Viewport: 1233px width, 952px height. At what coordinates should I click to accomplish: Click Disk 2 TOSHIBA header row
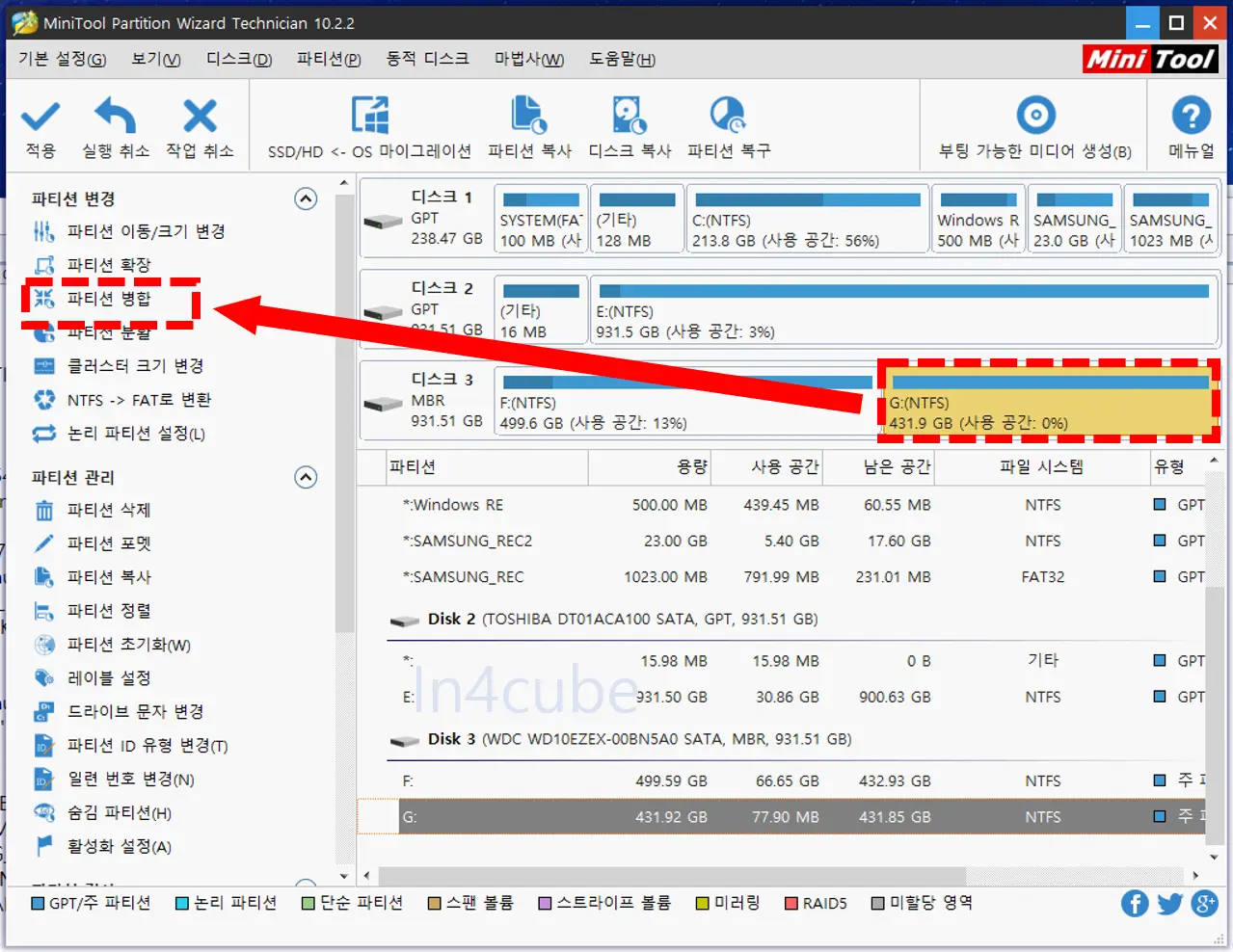point(781,619)
